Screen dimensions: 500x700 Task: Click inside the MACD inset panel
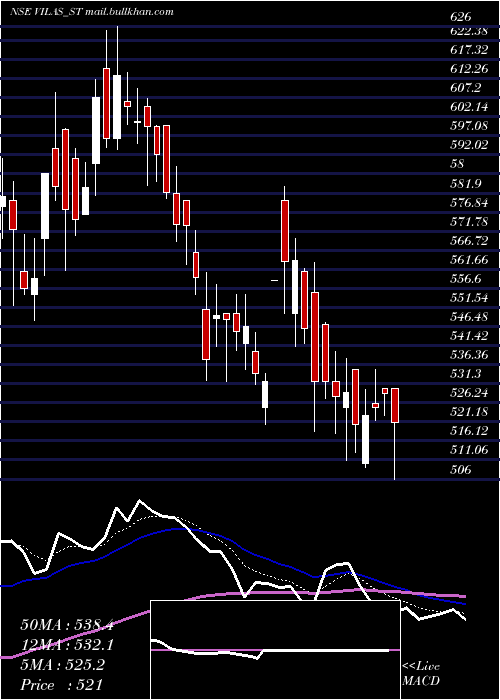tap(275, 650)
